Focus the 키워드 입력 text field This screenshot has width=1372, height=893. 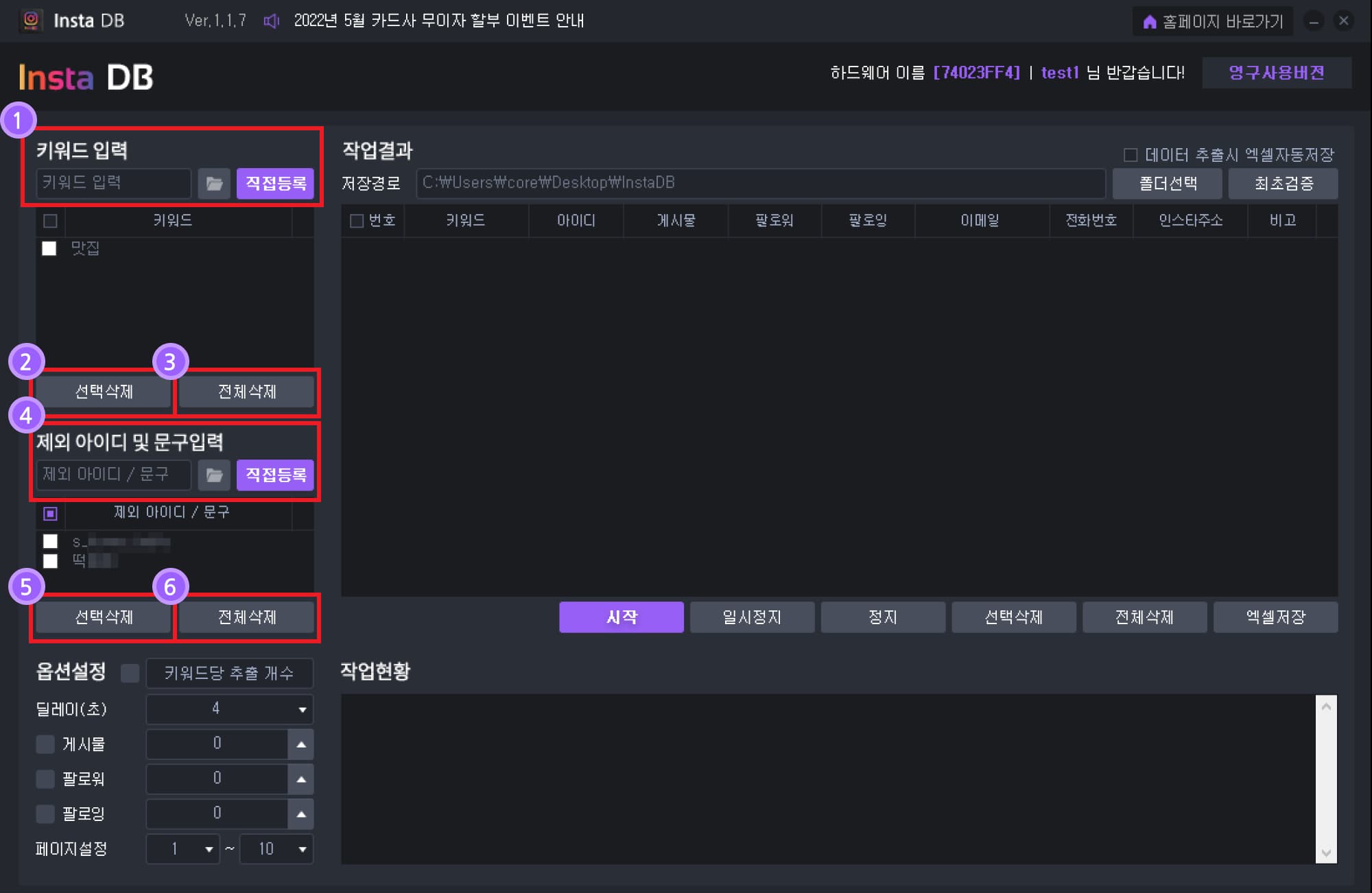pos(113,183)
